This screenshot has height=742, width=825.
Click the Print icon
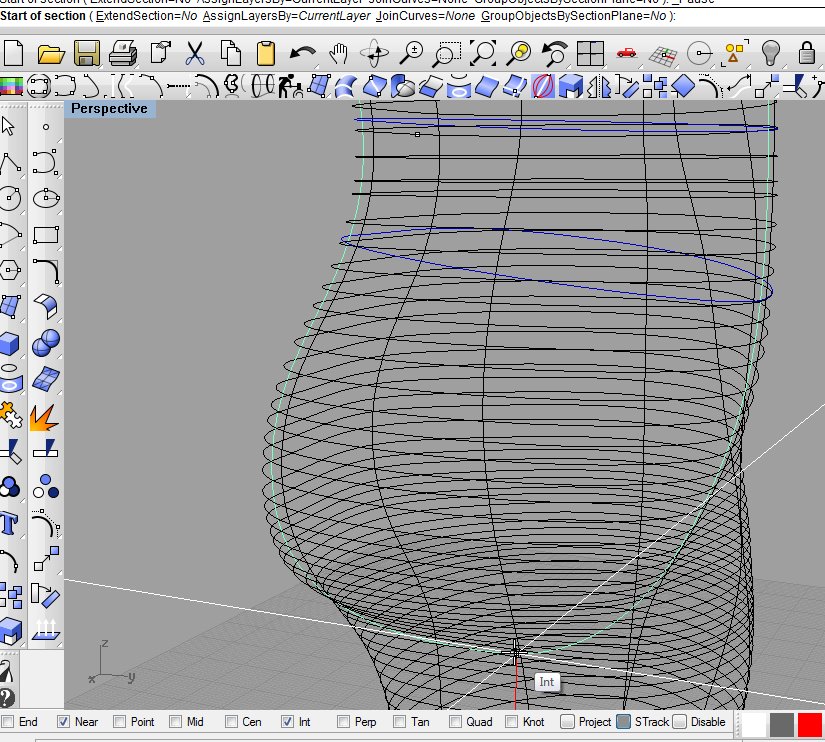[x=123, y=52]
